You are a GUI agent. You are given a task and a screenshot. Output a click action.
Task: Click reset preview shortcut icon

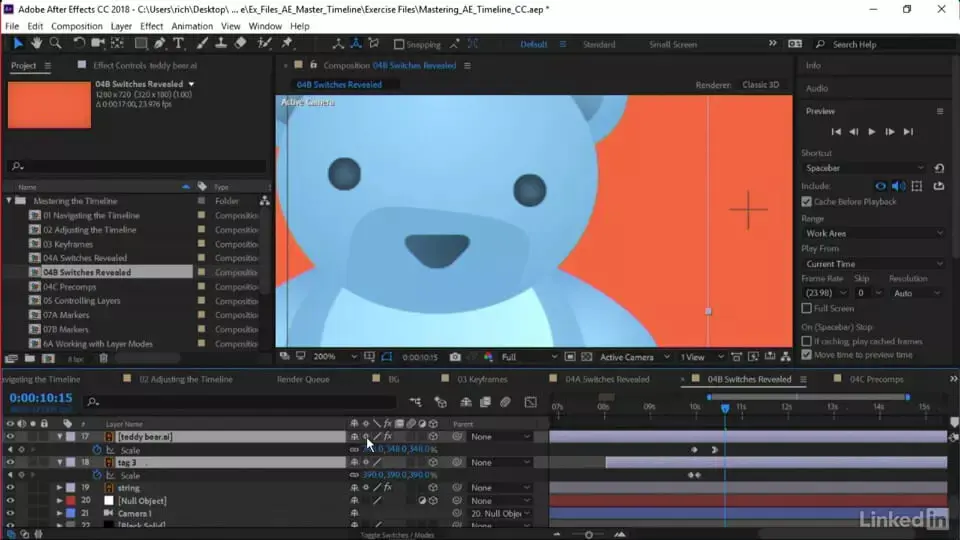point(939,168)
